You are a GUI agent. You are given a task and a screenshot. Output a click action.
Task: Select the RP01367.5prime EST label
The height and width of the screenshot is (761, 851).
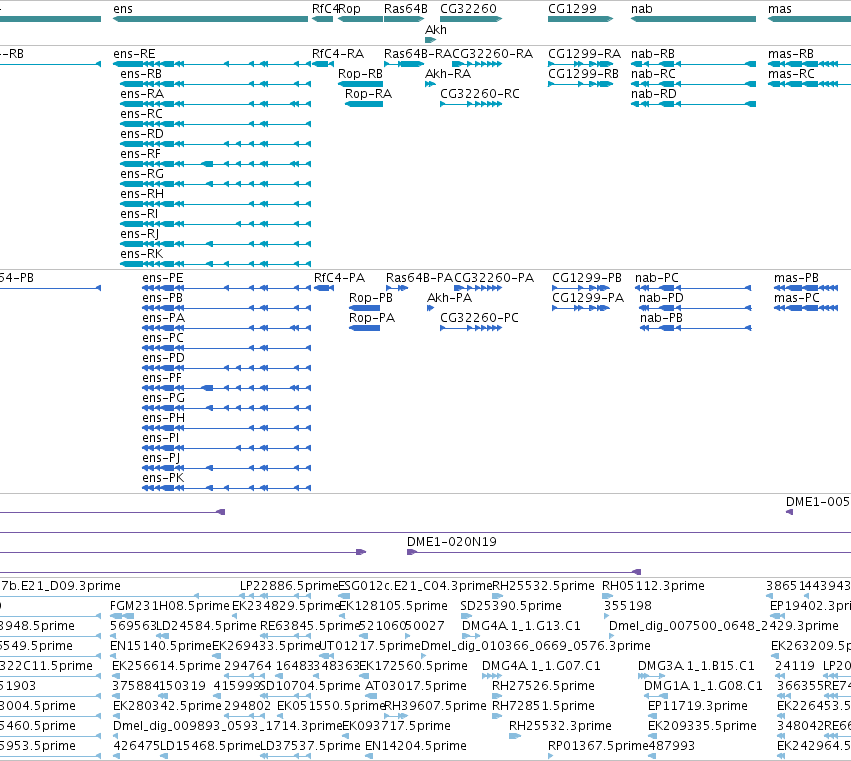(x=599, y=746)
